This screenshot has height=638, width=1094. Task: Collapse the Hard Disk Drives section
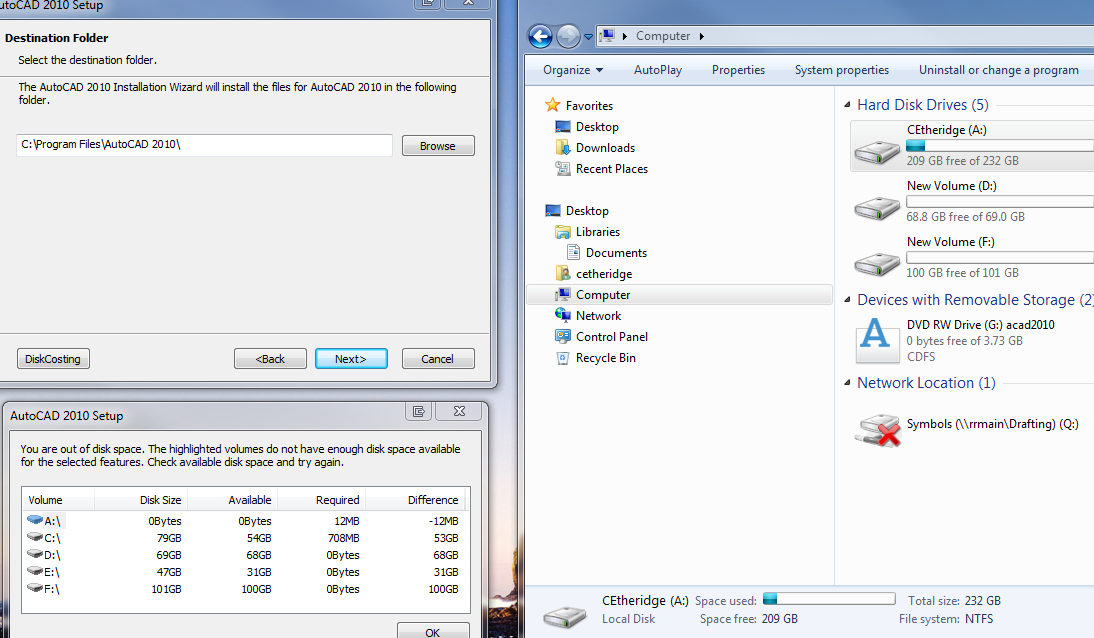(845, 104)
